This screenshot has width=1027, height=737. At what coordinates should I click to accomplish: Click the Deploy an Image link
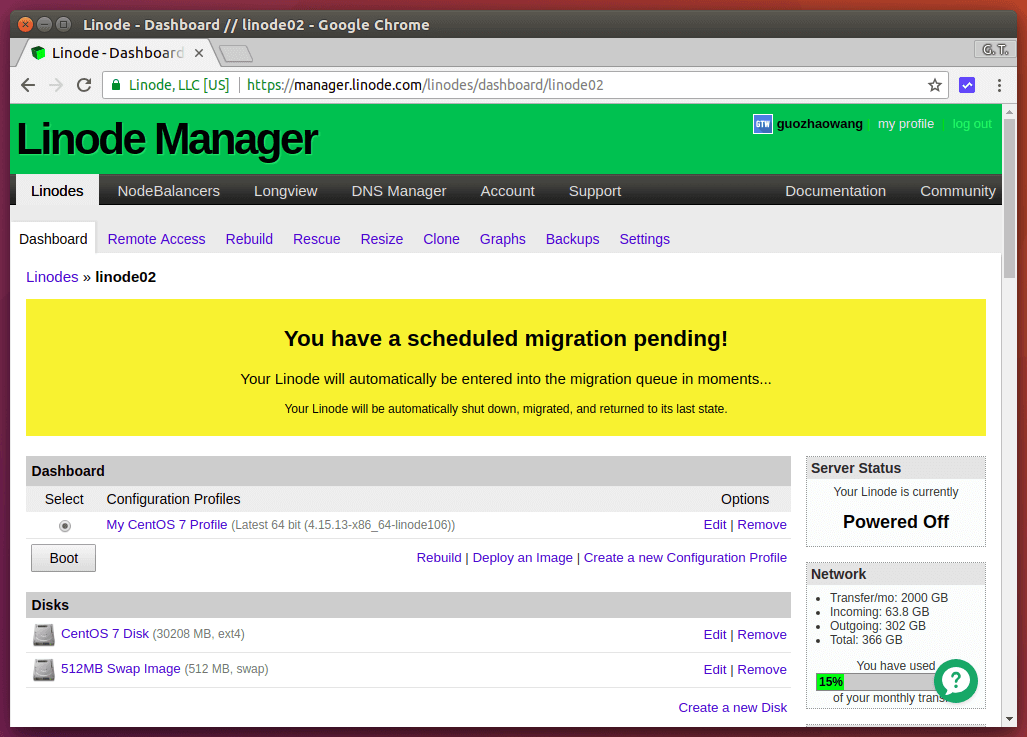522,558
